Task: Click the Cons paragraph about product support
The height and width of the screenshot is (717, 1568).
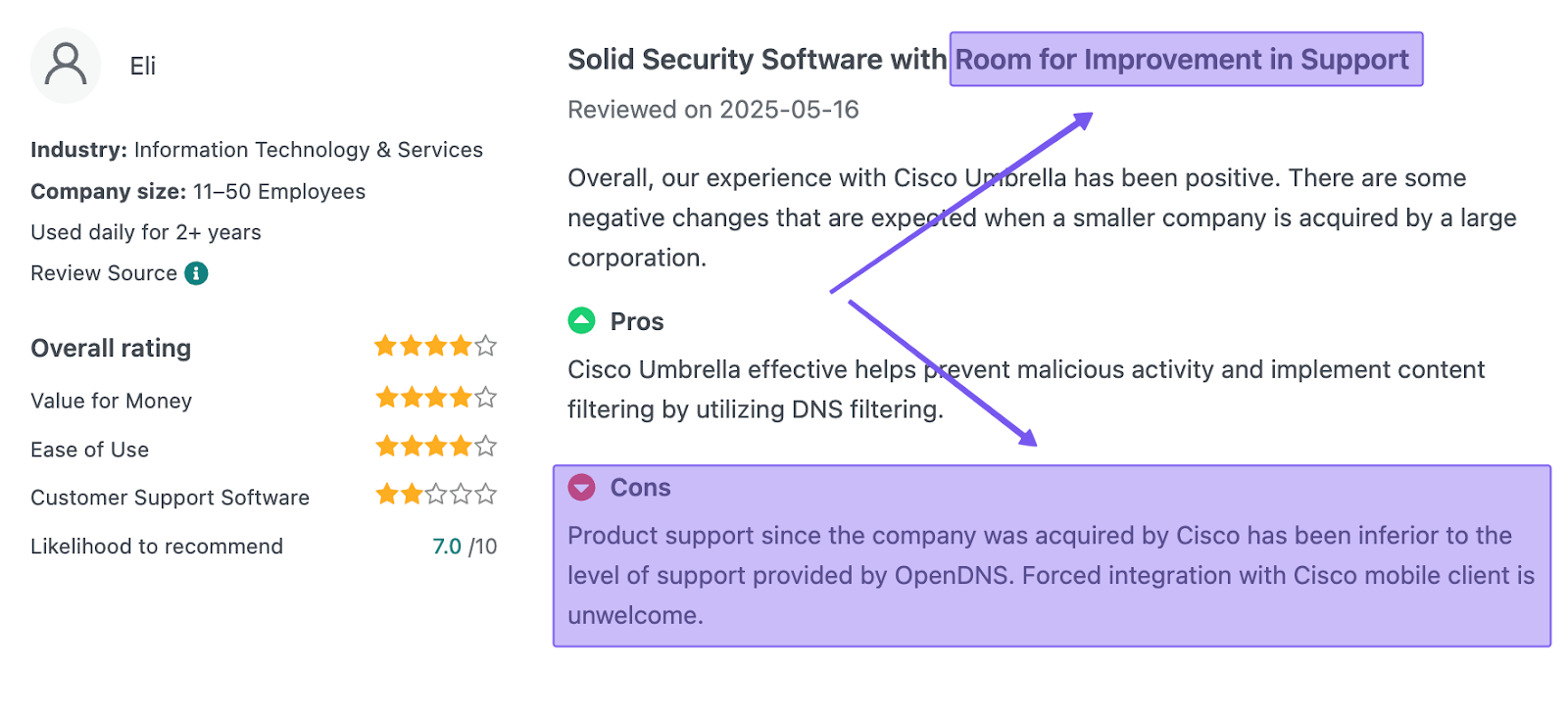Action: pos(1051,575)
